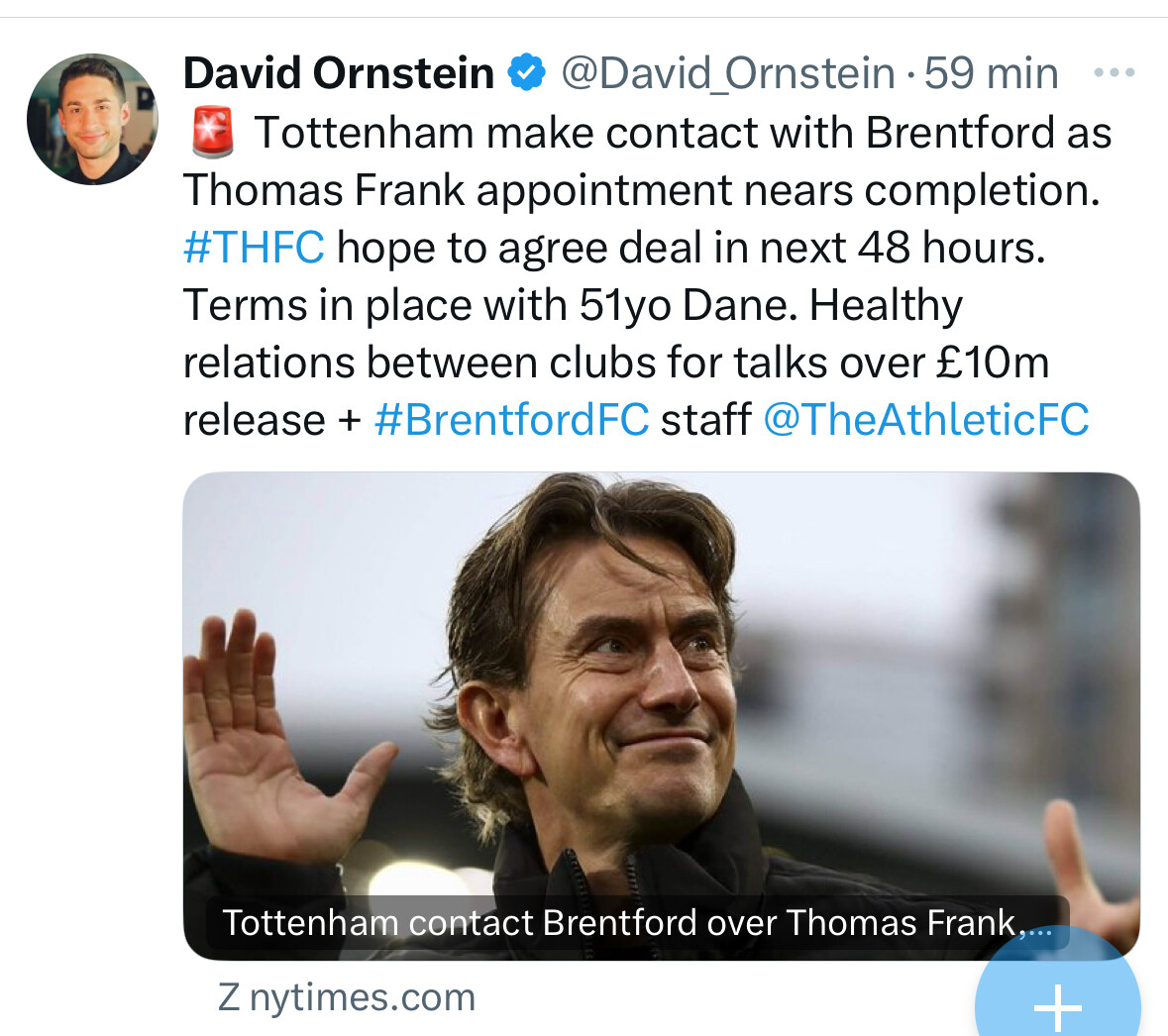Viewport: 1168px width, 1036px height.
Task: Visit the @TheAthleticFC mention
Action: (x=925, y=420)
